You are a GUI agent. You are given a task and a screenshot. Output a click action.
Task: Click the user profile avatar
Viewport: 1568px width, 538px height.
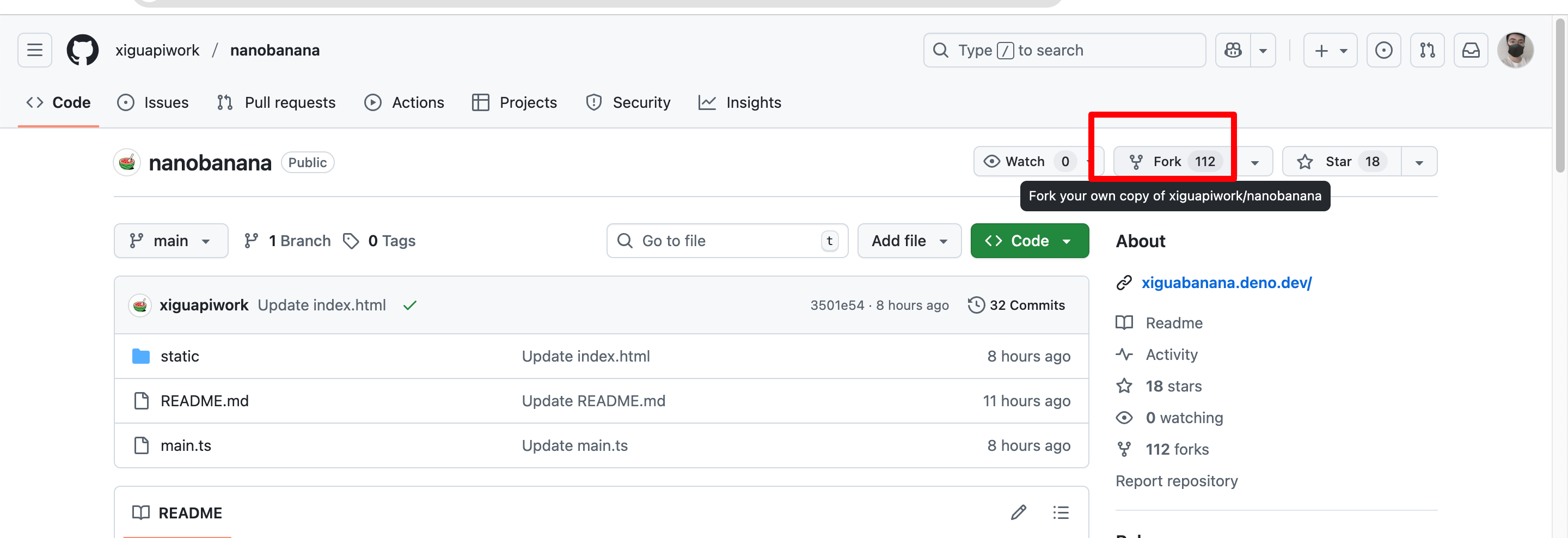1515,50
